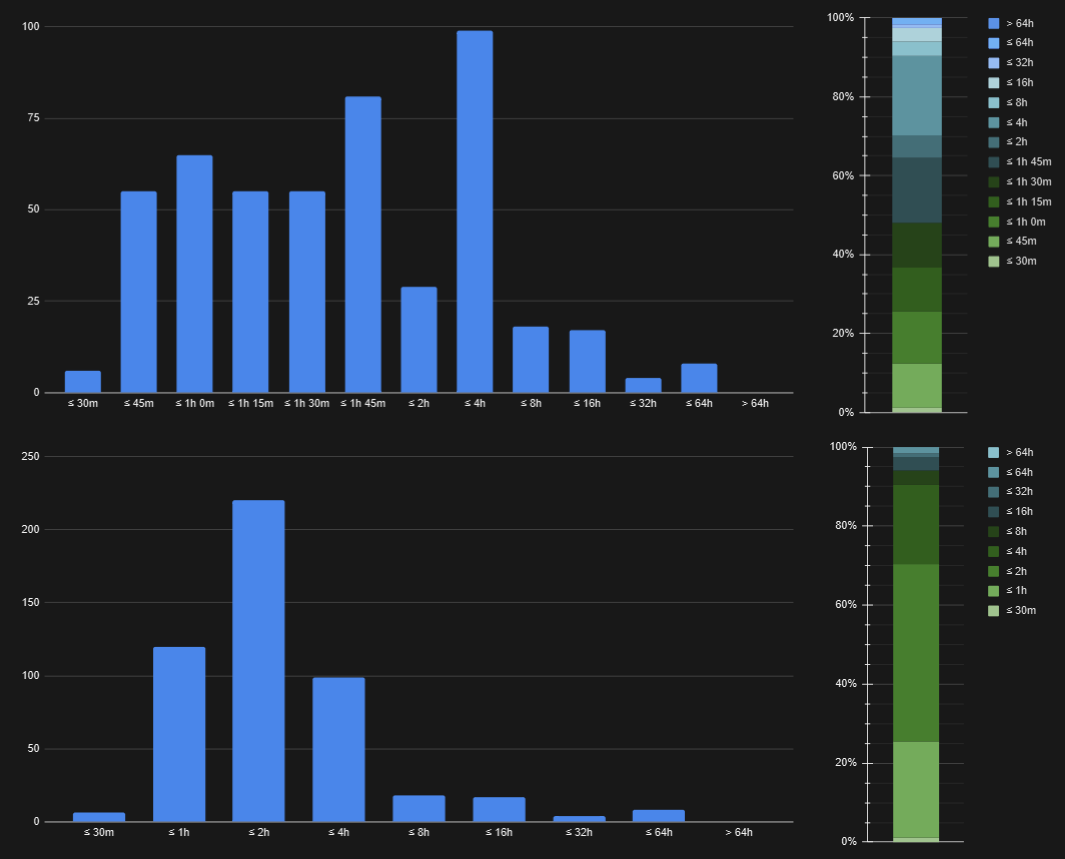Screen dimensions: 1065x859
Task: Select the tallest ≤ 2h bar in the bottom histogram
Action: pyautogui.click(x=259, y=661)
